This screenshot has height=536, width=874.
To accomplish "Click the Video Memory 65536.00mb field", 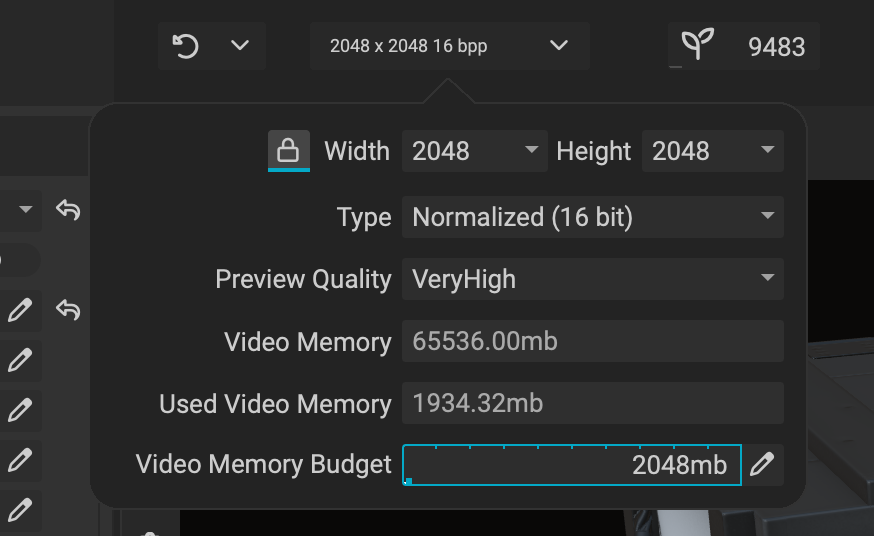I will pos(593,341).
